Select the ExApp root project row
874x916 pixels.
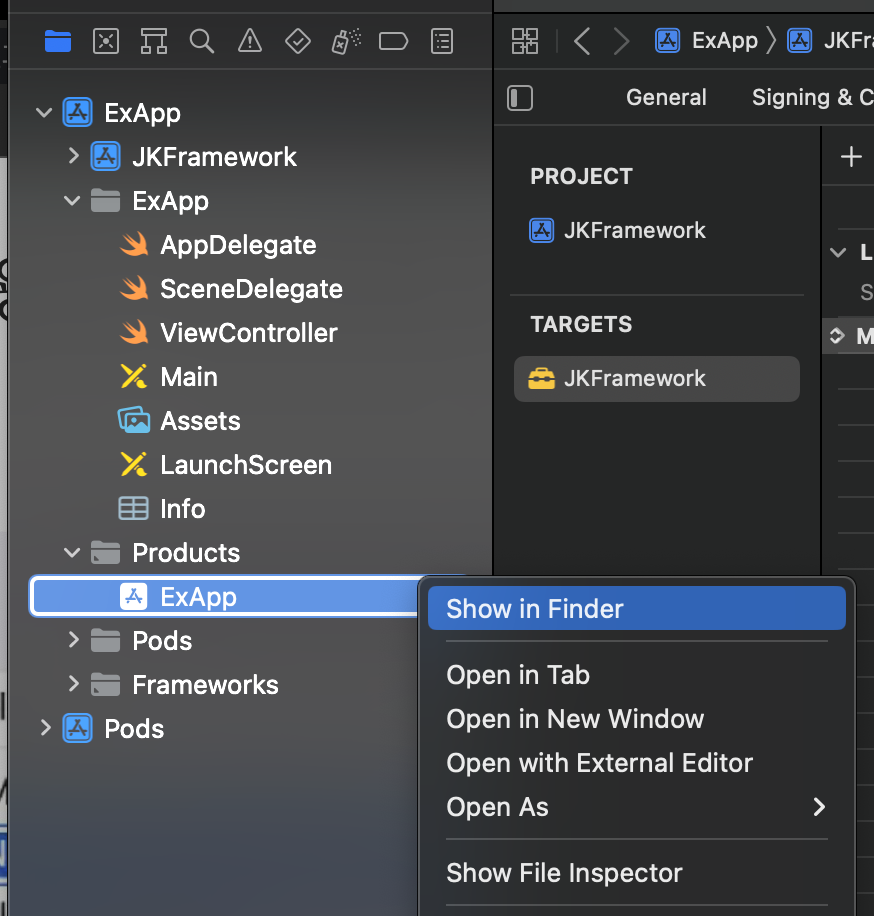pyautogui.click(x=251, y=113)
